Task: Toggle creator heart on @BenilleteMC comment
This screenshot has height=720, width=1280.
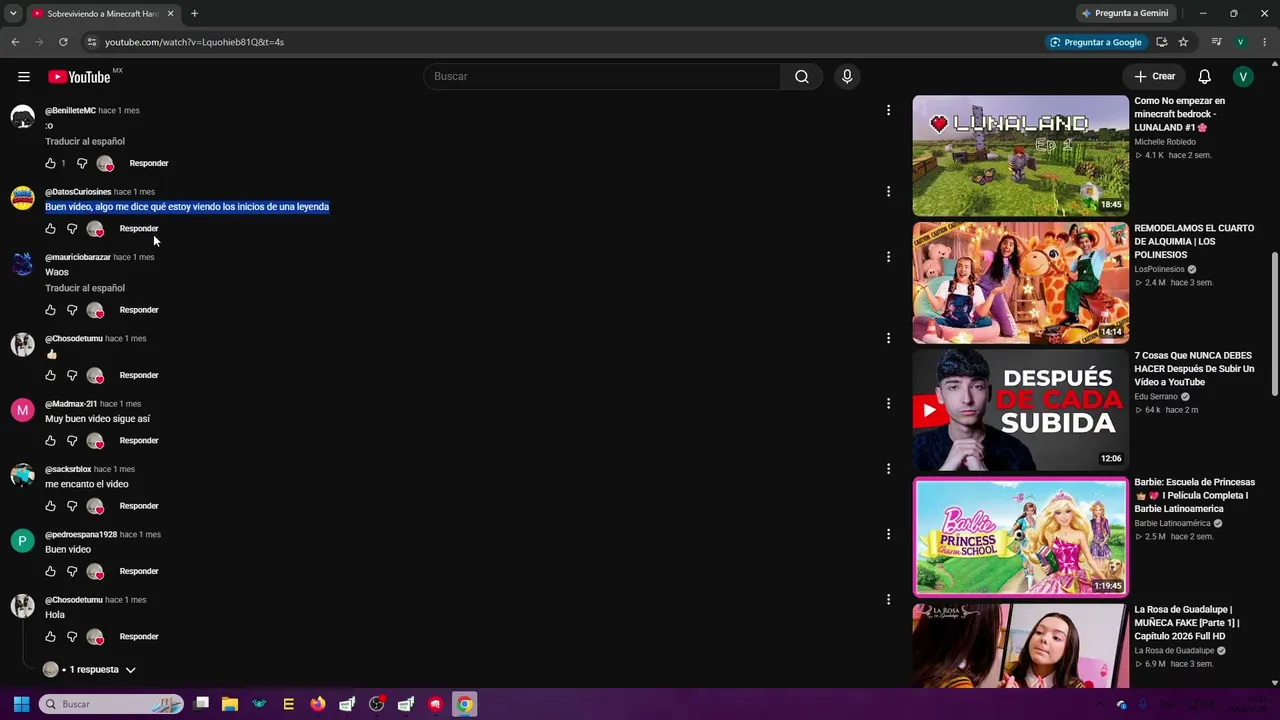Action: click(105, 163)
